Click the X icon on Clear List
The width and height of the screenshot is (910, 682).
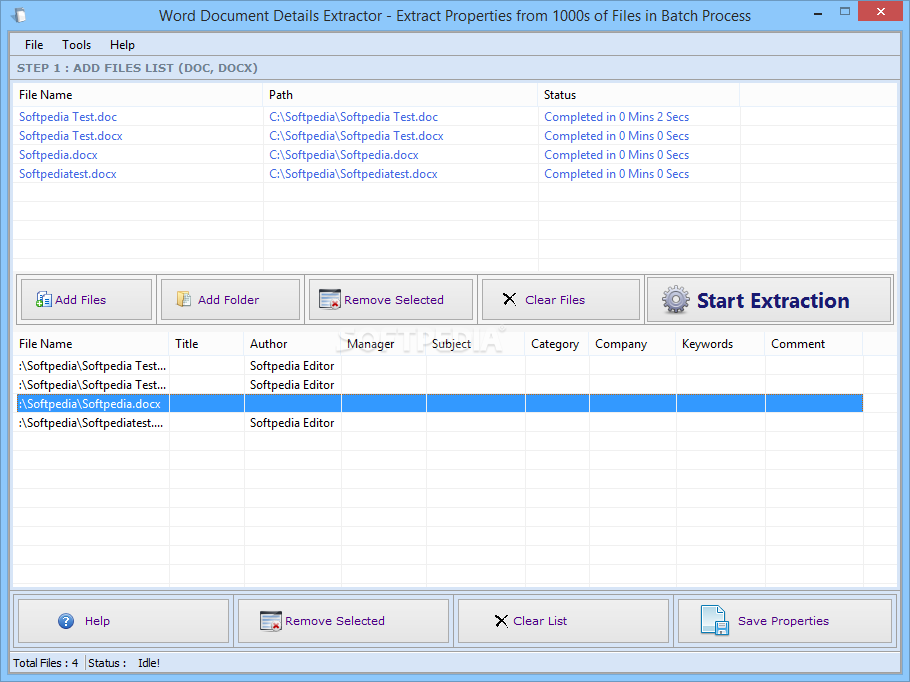[501, 621]
